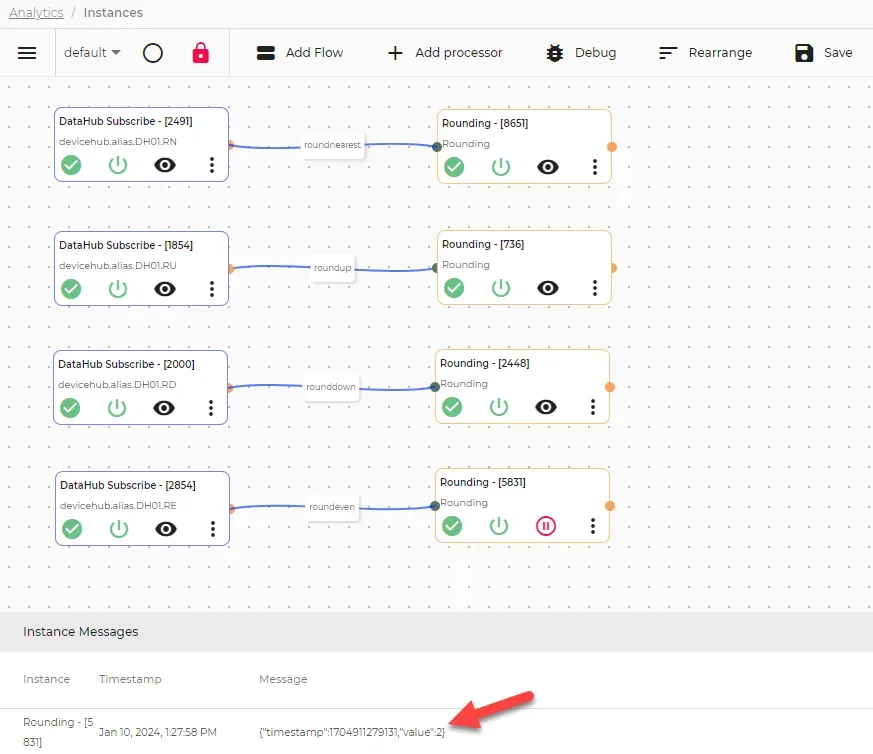Toggle power on DataHub Subscribe [2000]
This screenshot has width=873, height=754.
(117, 408)
